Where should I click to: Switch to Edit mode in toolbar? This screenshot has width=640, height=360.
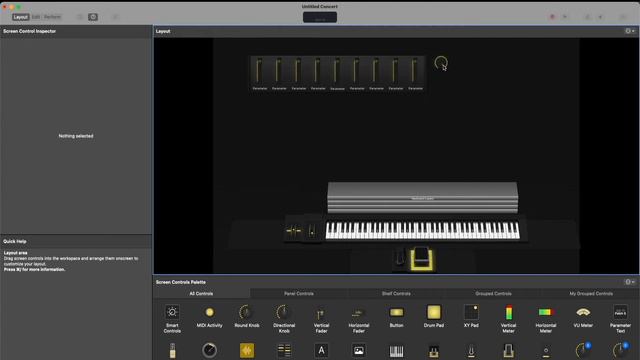point(36,17)
